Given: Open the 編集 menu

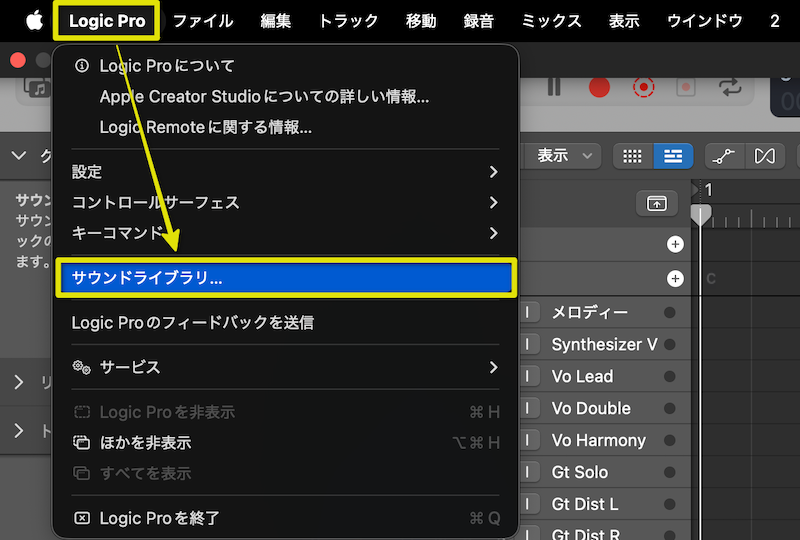Looking at the screenshot, I should (x=276, y=21).
